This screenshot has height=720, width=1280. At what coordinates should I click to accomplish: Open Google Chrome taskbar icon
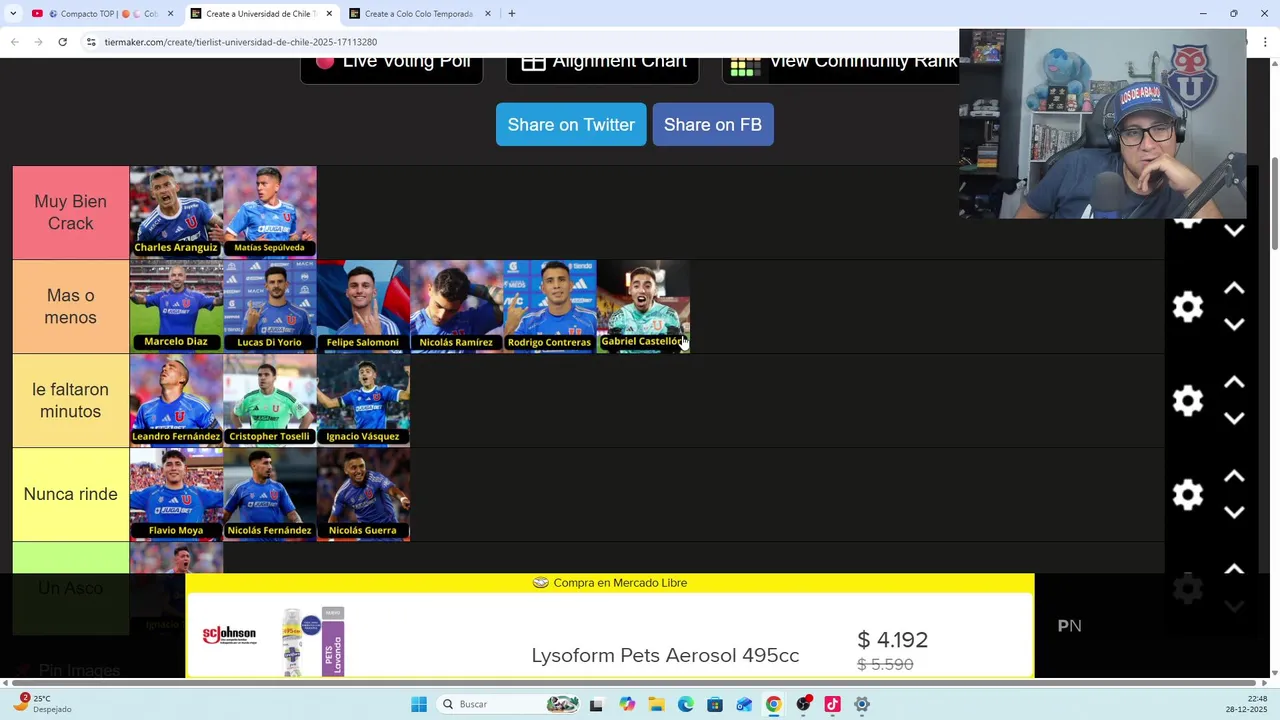774,704
